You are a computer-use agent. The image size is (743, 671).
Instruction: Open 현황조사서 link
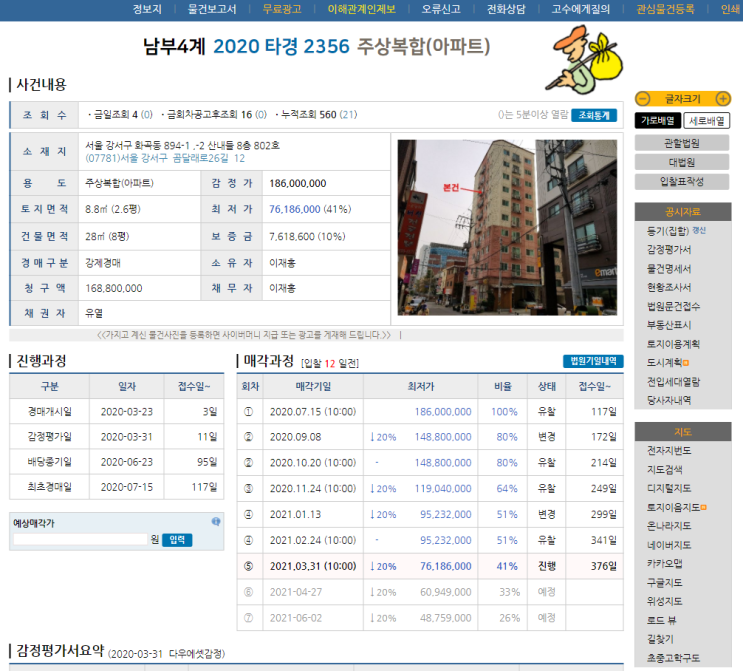[669, 287]
